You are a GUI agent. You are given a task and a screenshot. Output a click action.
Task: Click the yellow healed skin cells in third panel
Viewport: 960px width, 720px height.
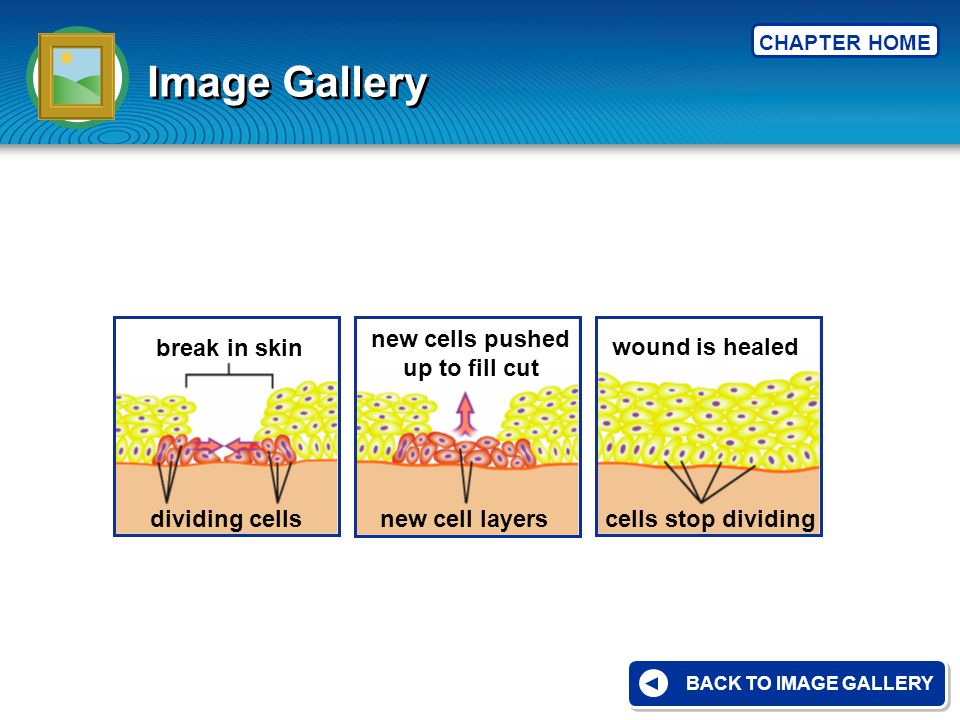(x=708, y=421)
